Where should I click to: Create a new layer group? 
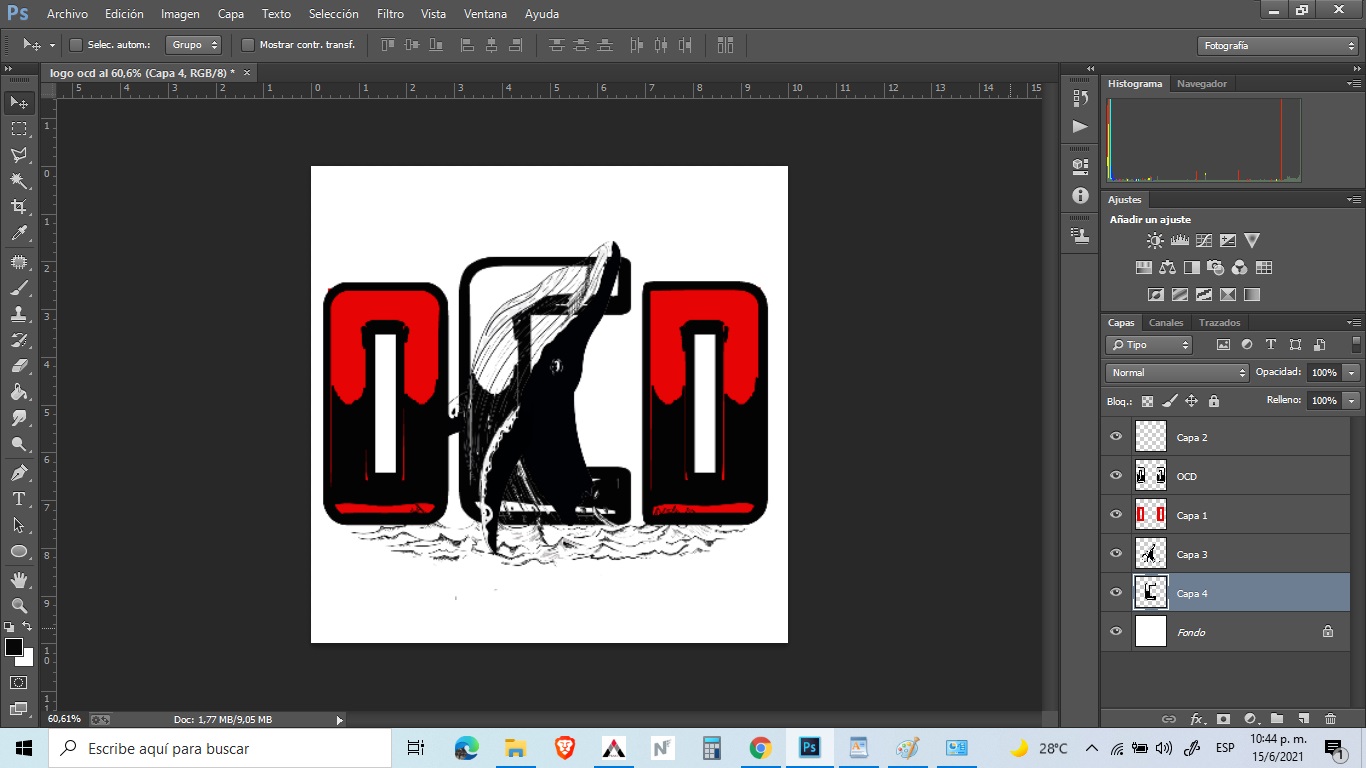tap(1277, 719)
